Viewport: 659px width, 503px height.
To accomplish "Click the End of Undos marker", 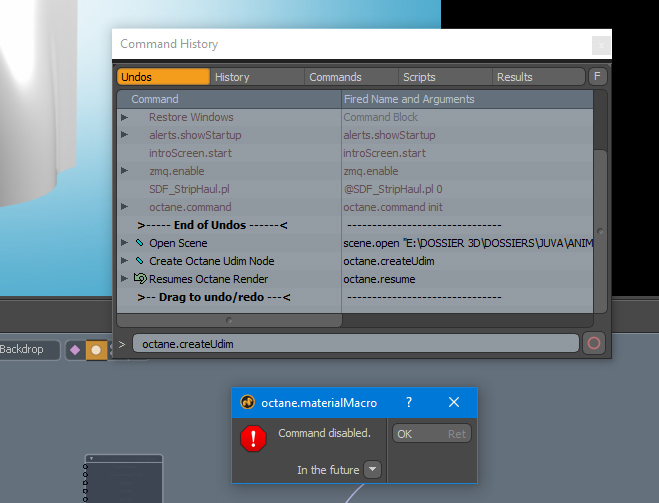I will pos(212,225).
